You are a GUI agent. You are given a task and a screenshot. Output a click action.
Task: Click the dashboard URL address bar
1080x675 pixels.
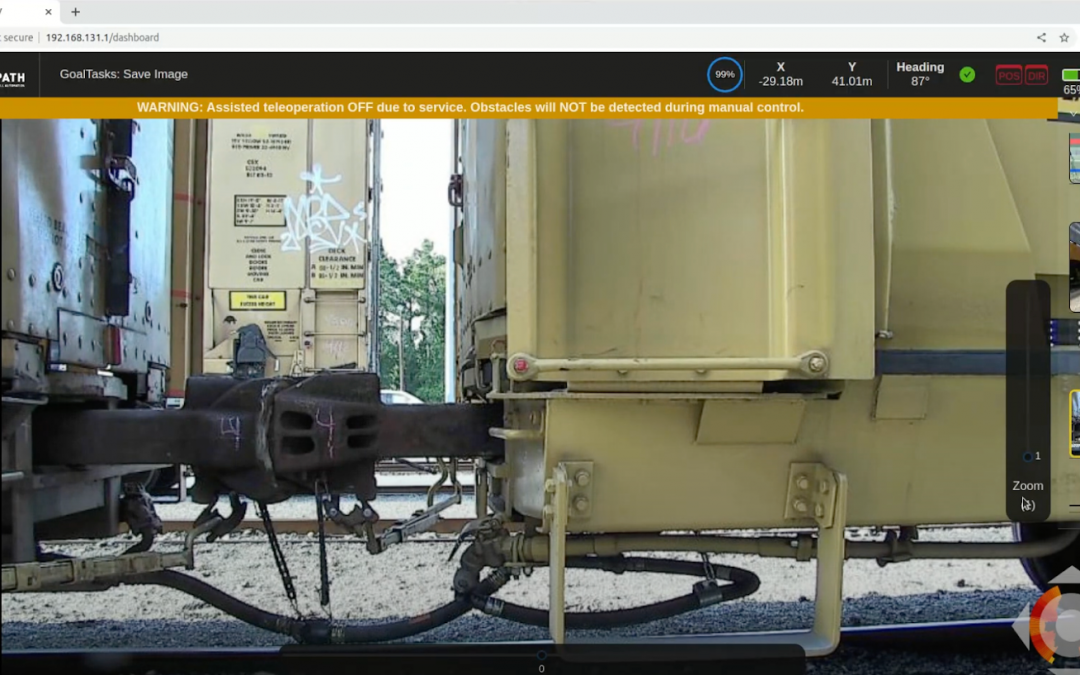pyautogui.click(x=102, y=38)
